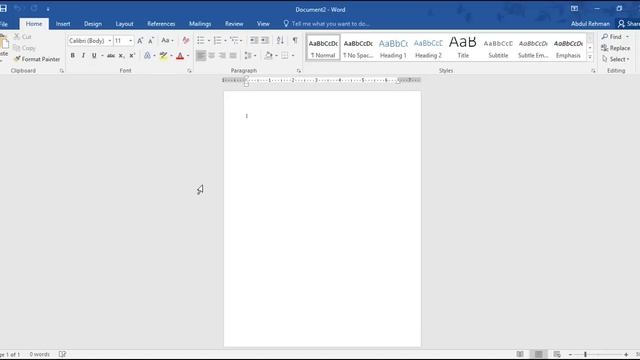The width and height of the screenshot is (640, 360).
Task: Switch to Read Mode view icon
Action: point(520,354)
